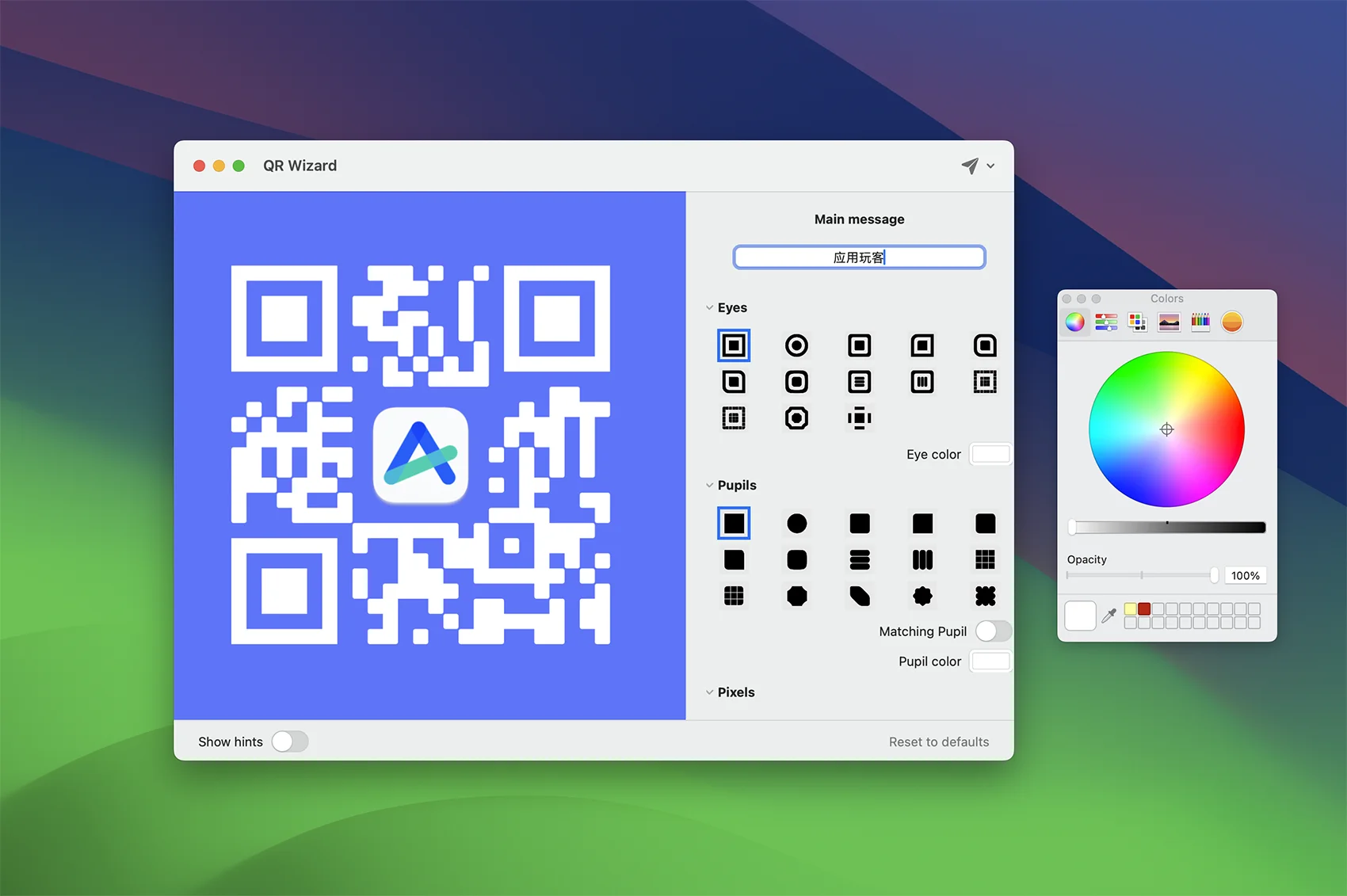The image size is (1347, 896).
Task: Choose the octagon ring eye style
Action: [796, 418]
